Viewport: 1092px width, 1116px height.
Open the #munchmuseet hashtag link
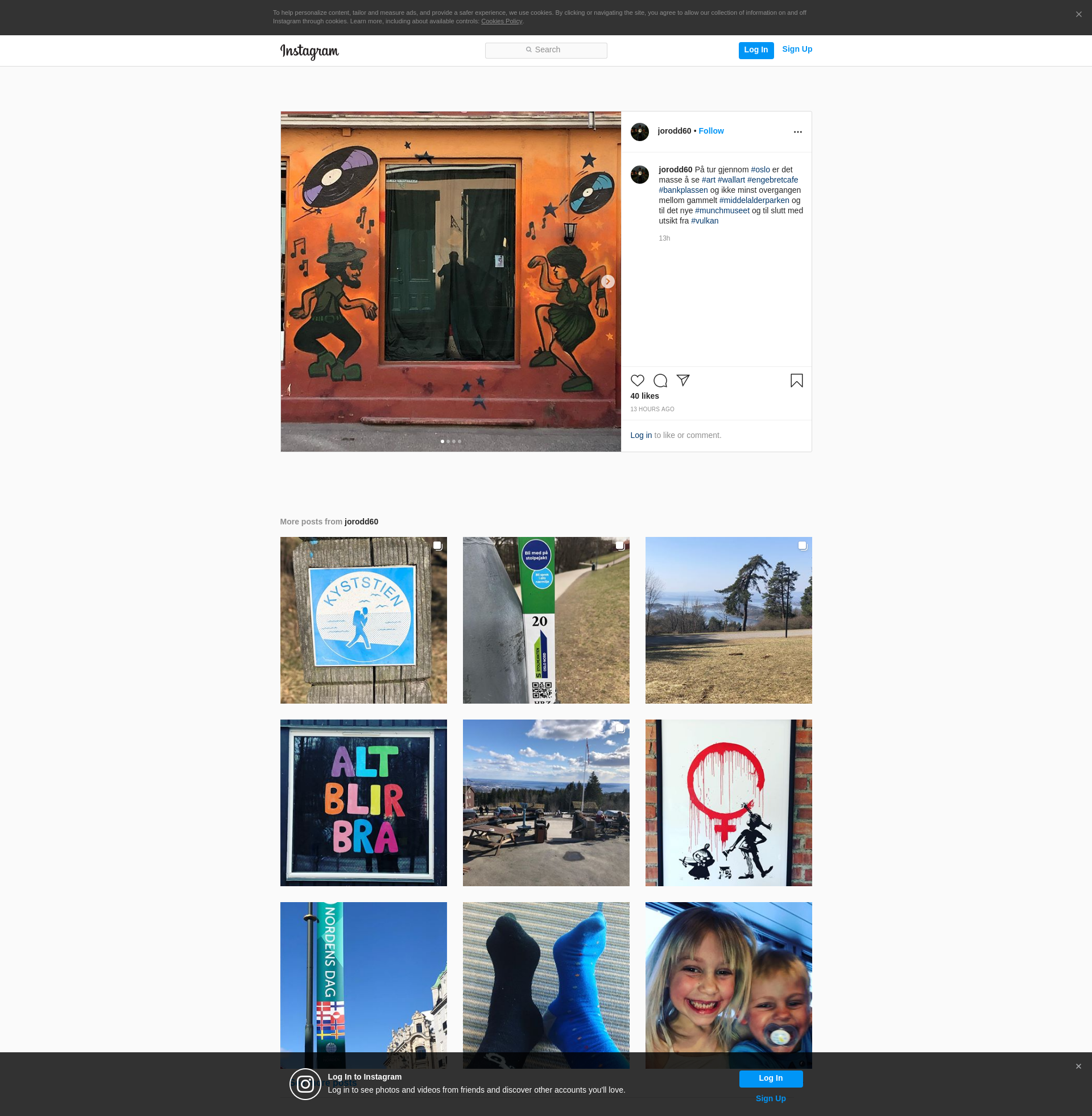722,210
